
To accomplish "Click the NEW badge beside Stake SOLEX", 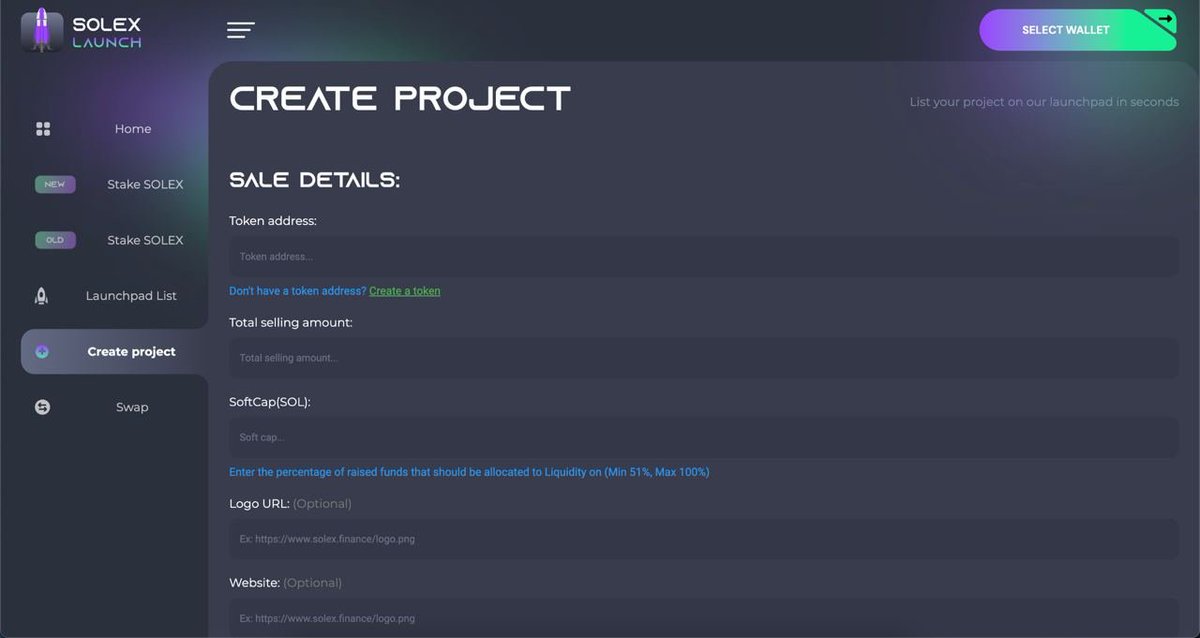I will tap(55, 184).
